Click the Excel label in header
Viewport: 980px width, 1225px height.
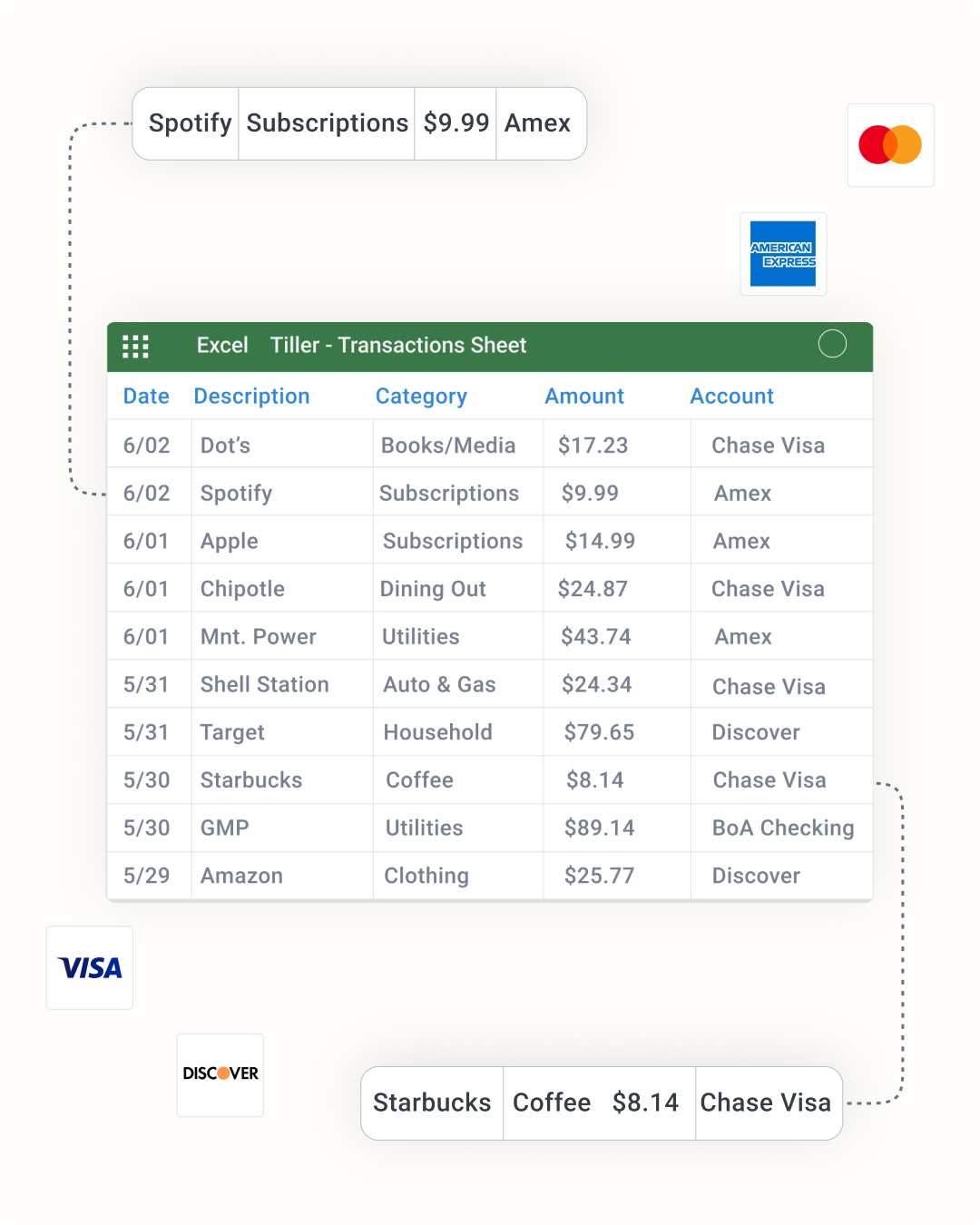pos(222,346)
